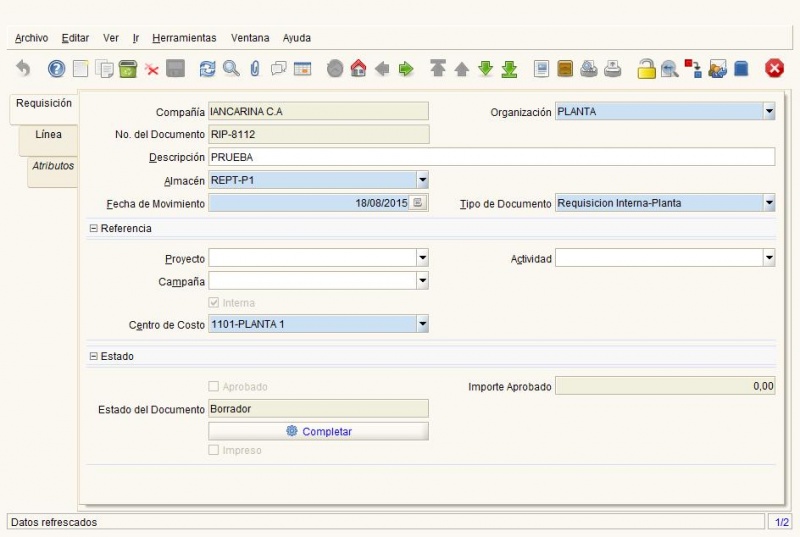The image size is (800, 537).
Task: Click the red X delete record icon
Action: (152, 69)
